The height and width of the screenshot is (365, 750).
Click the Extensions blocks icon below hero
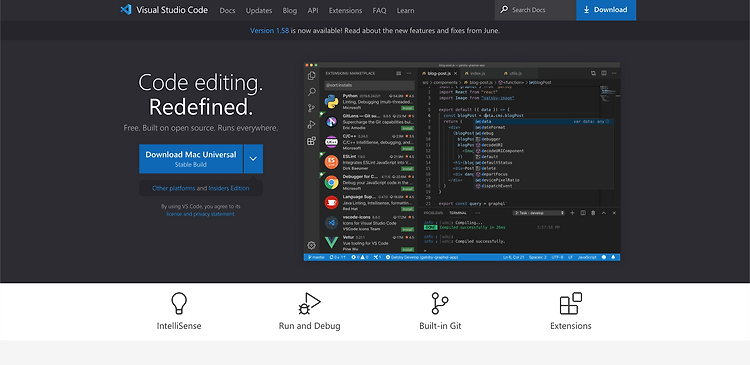coord(571,303)
